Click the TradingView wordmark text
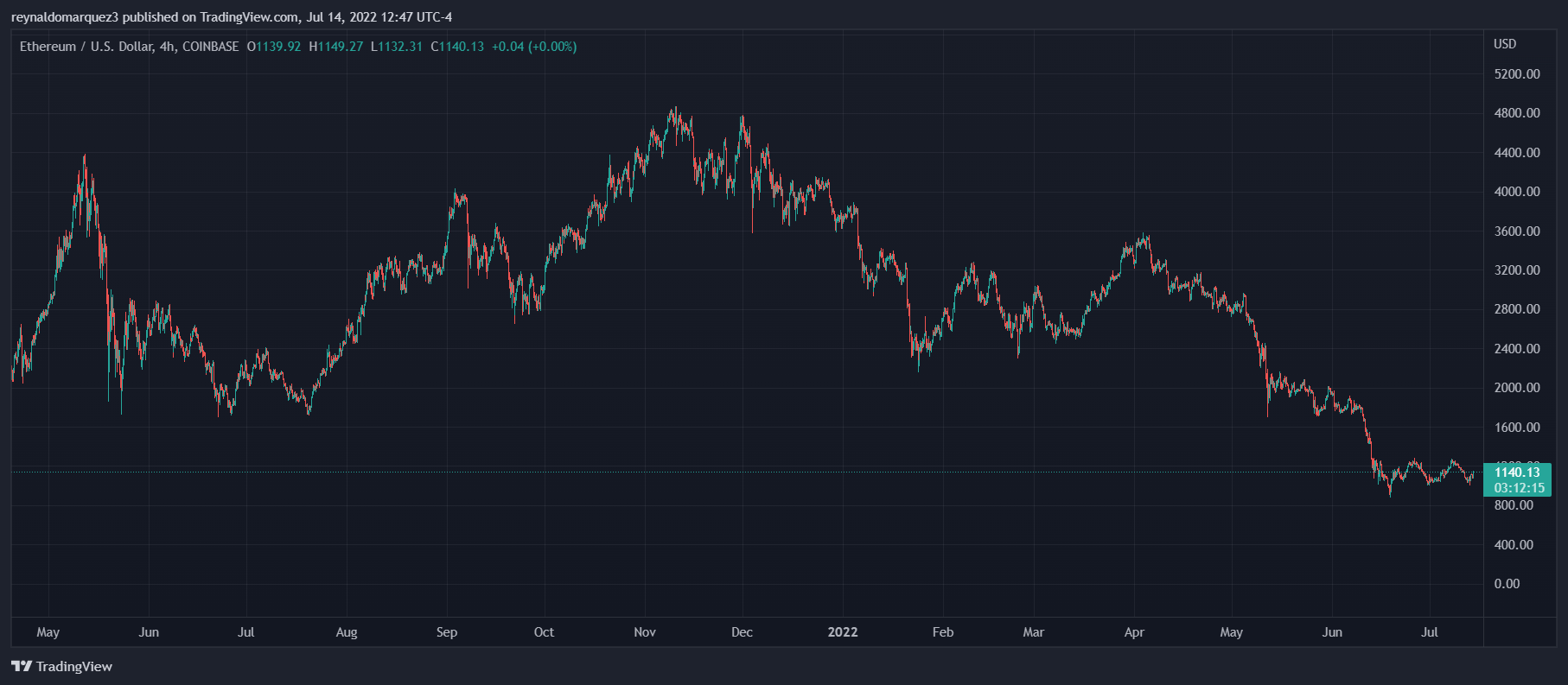Screen dimensions: 1568x685 [74, 666]
